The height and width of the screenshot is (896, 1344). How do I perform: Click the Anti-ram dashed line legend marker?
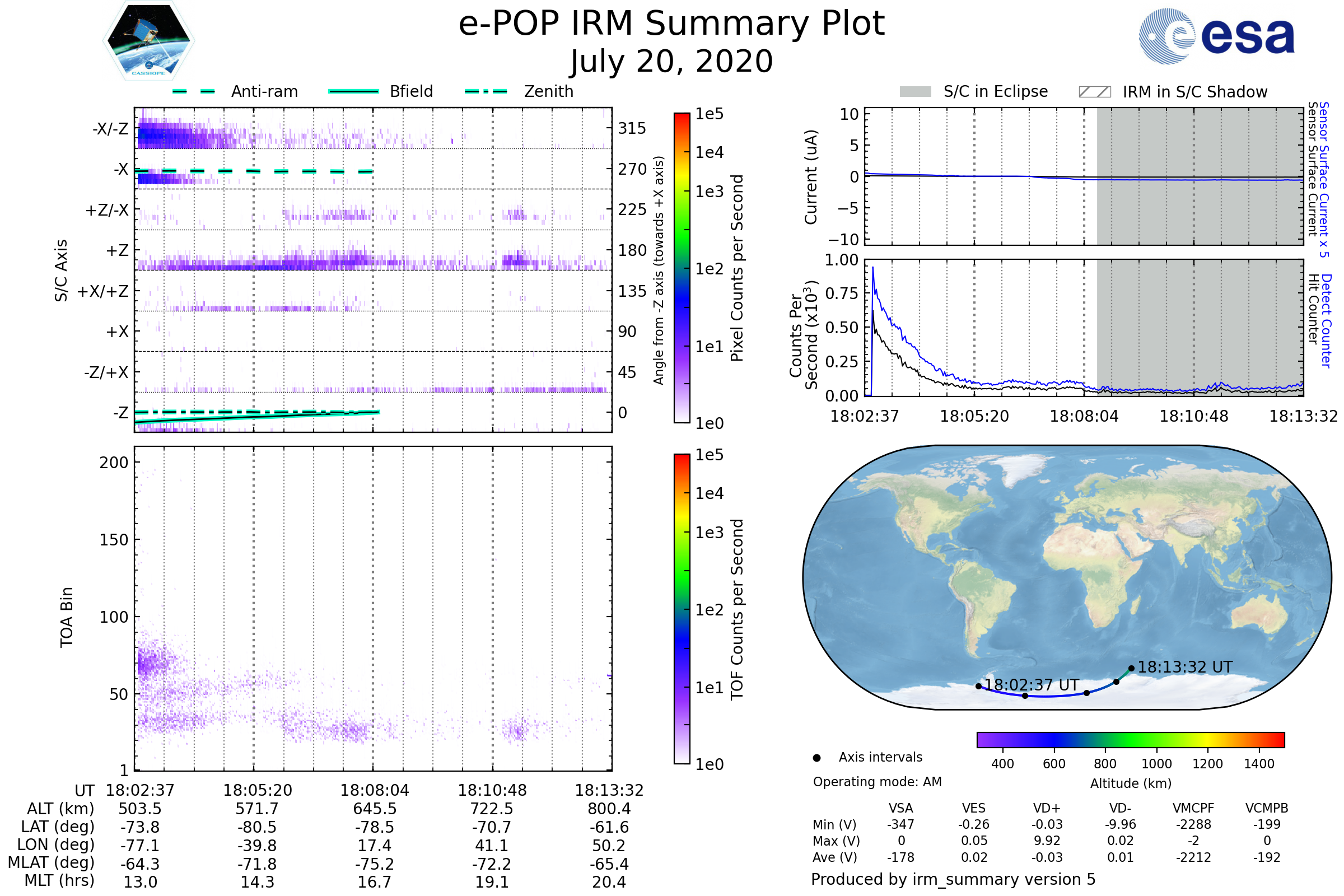194,91
